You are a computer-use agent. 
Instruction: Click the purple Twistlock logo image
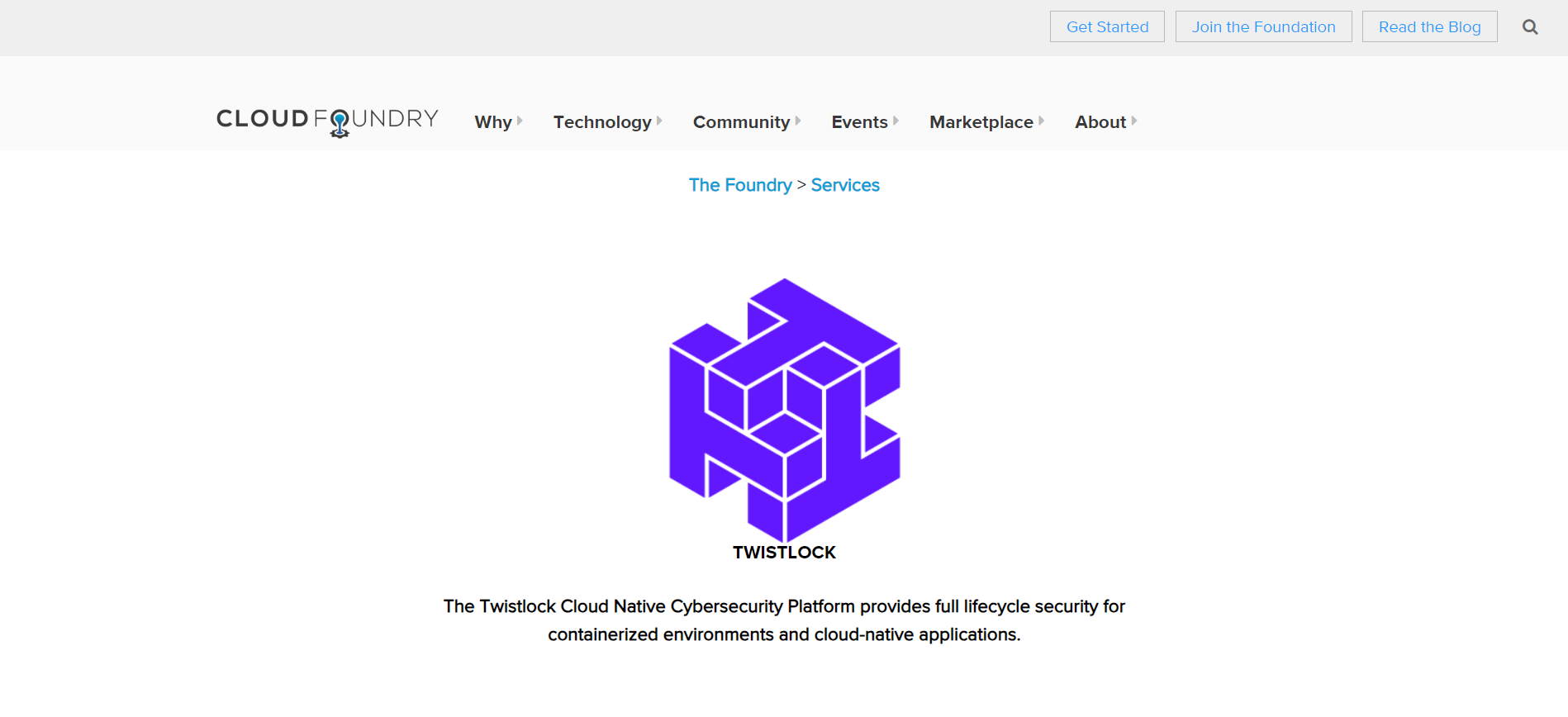point(784,411)
